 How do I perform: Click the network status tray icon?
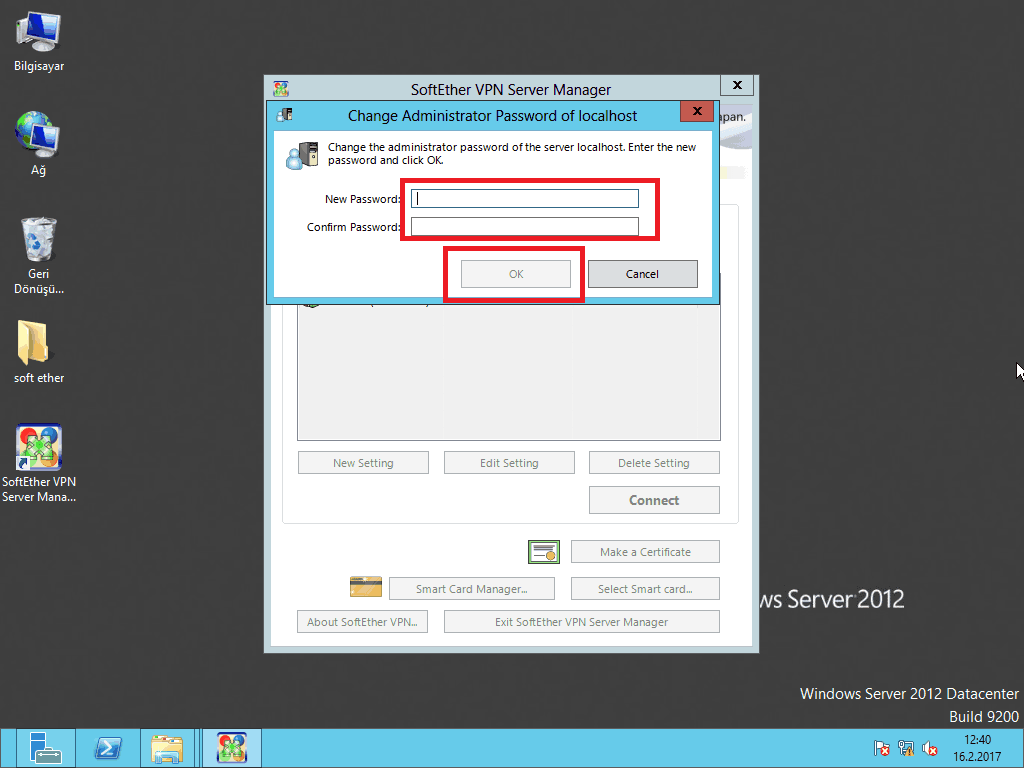tap(906, 748)
